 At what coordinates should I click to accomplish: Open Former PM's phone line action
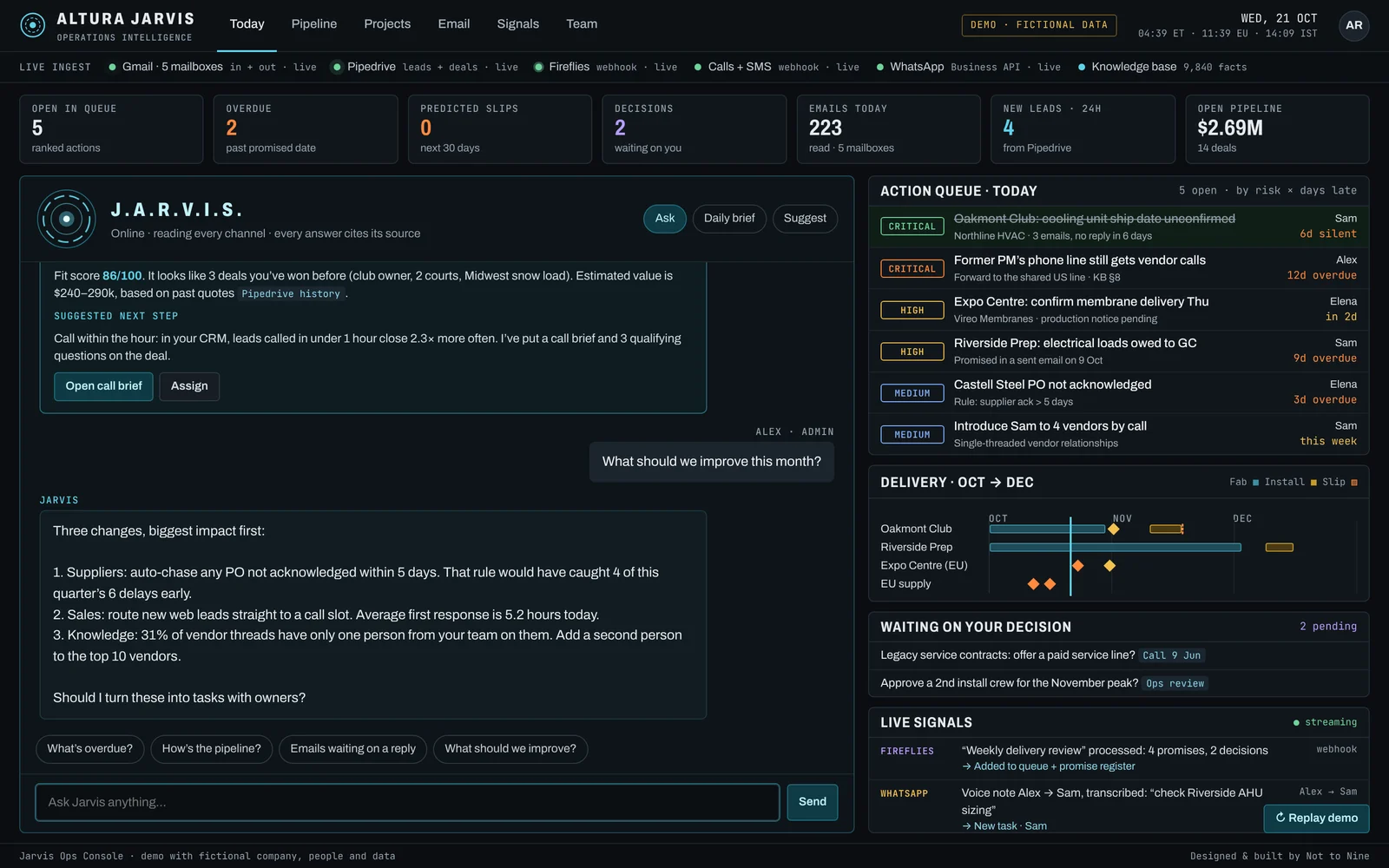point(1118,268)
